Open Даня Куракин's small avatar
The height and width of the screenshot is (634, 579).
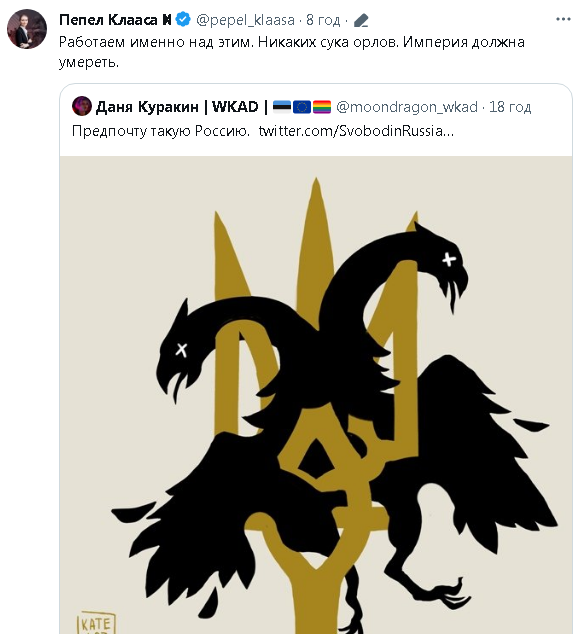(82, 106)
